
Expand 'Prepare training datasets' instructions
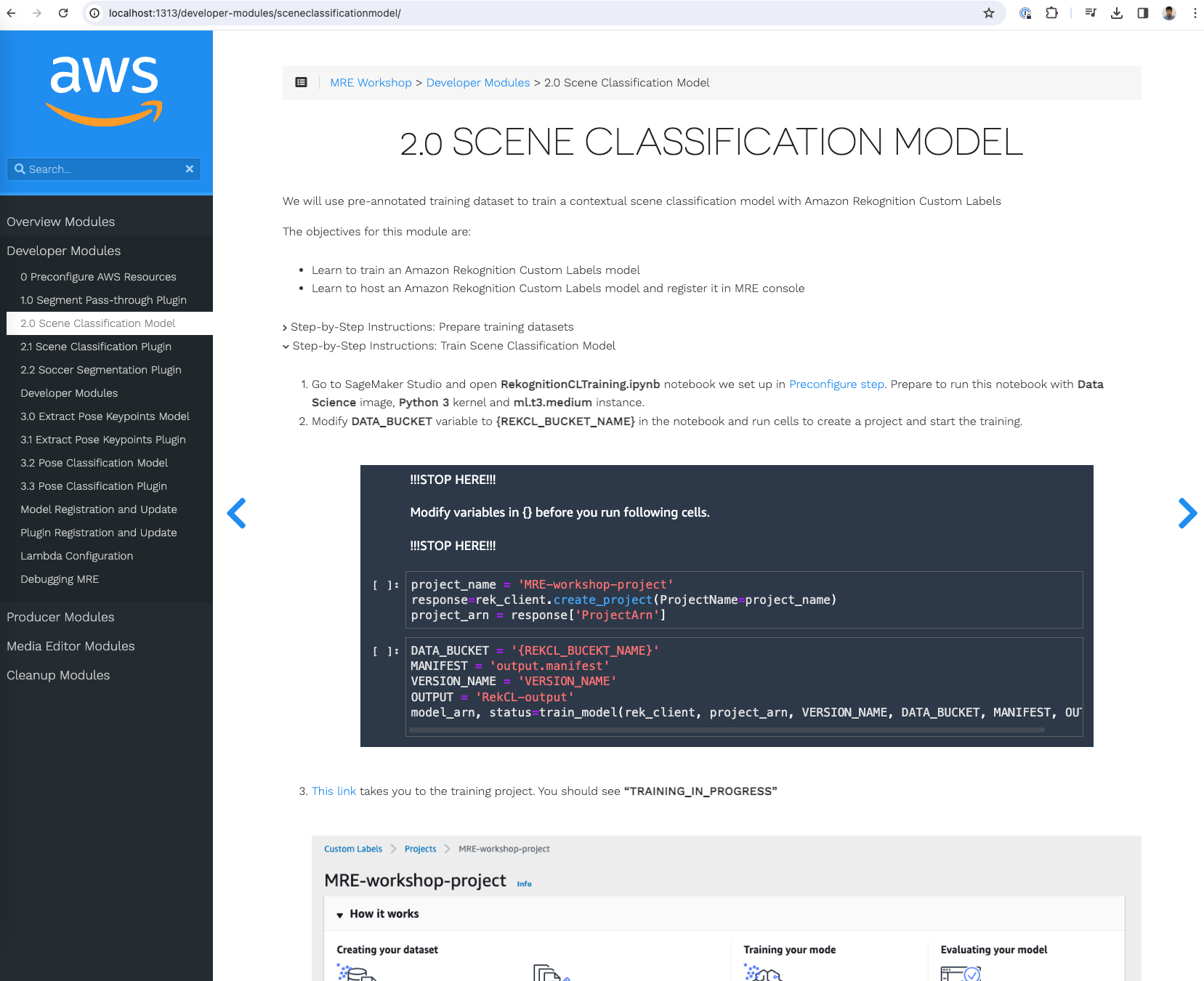click(428, 327)
